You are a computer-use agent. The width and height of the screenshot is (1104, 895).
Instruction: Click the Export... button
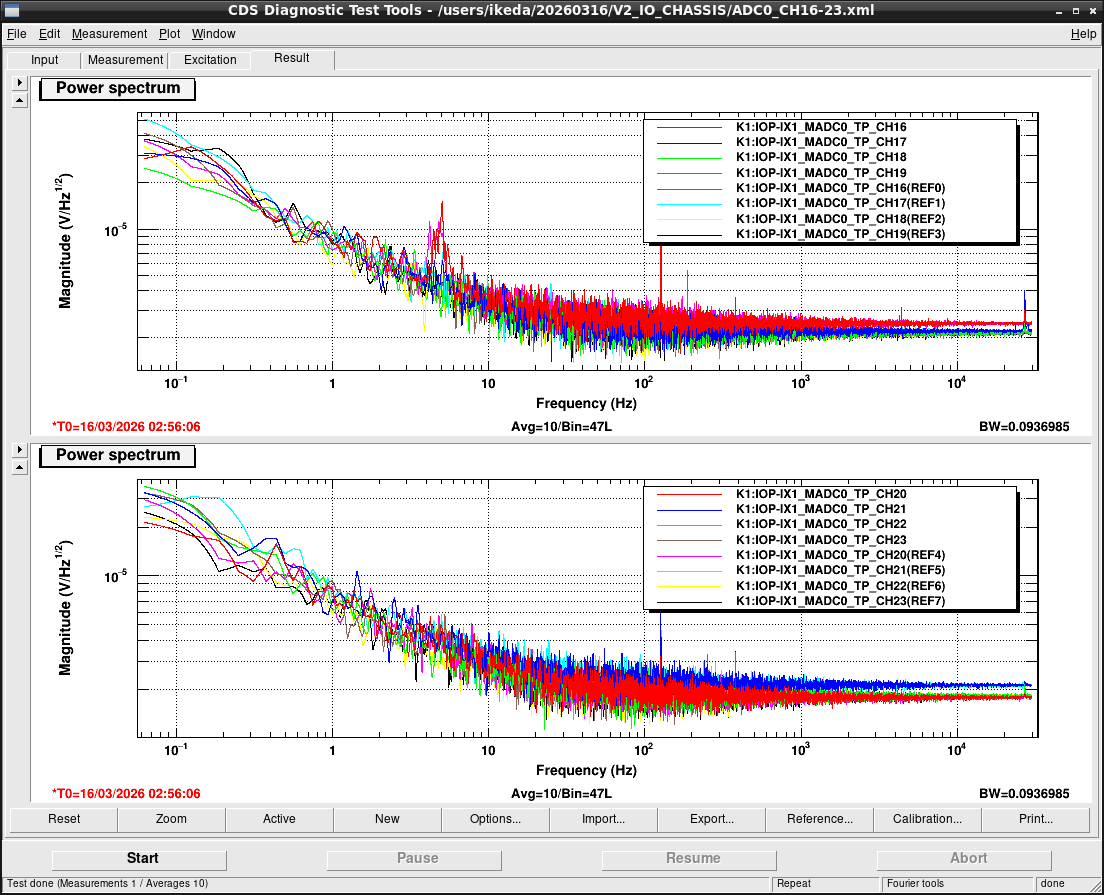click(x=712, y=819)
